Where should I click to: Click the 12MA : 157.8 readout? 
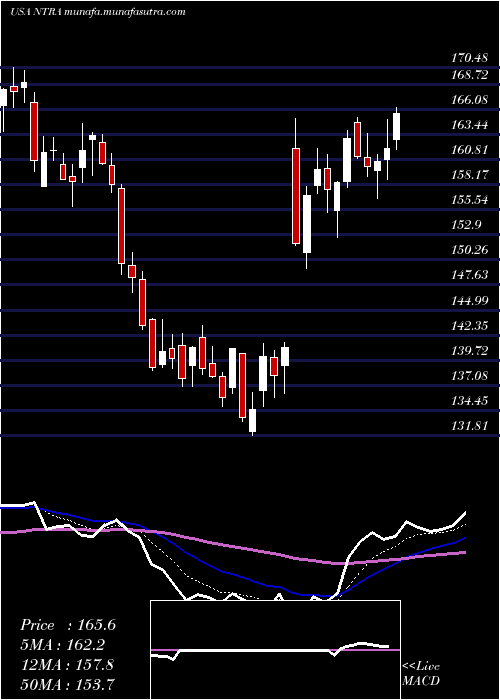click(67, 665)
